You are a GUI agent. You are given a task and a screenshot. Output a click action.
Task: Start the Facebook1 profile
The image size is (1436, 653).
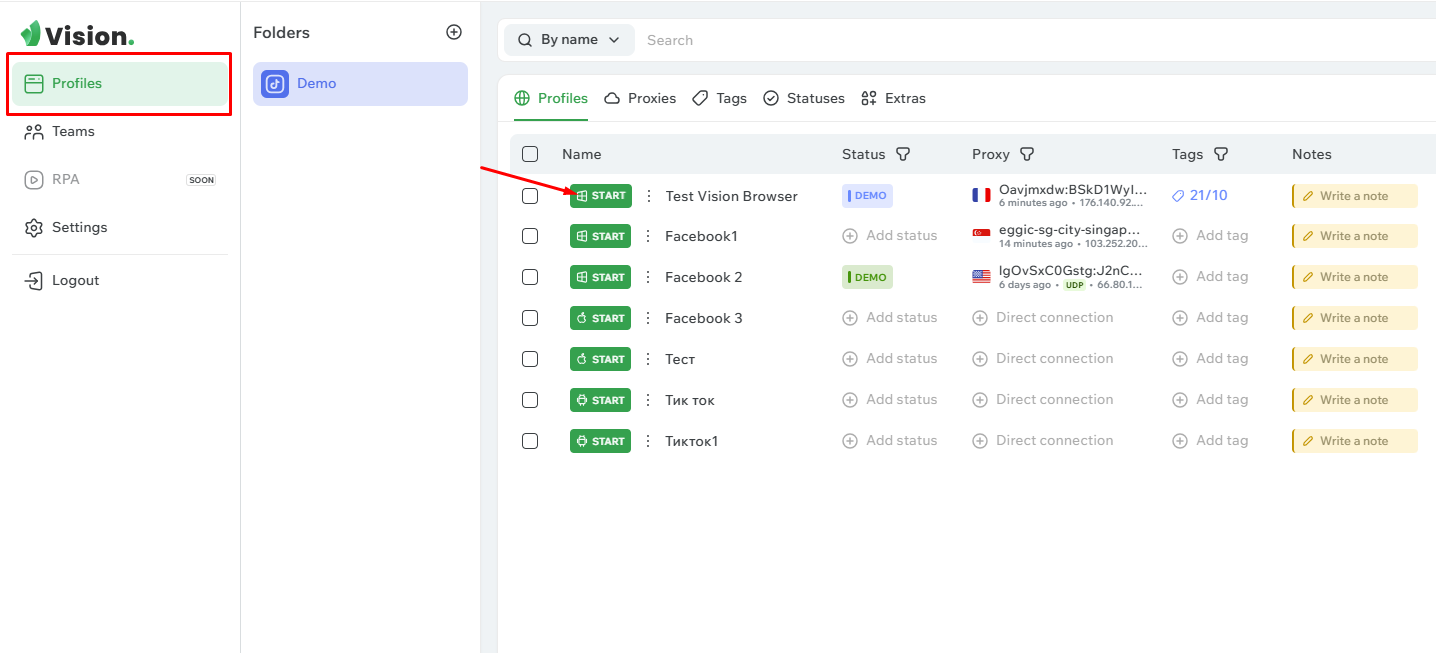click(x=601, y=236)
